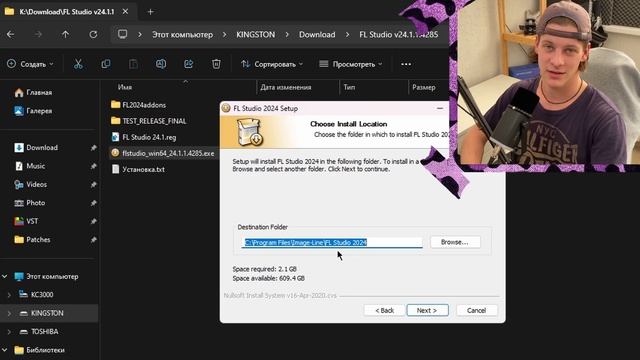Sort by Тип column header
Screen dimensions: 640x360
[x=349, y=87]
